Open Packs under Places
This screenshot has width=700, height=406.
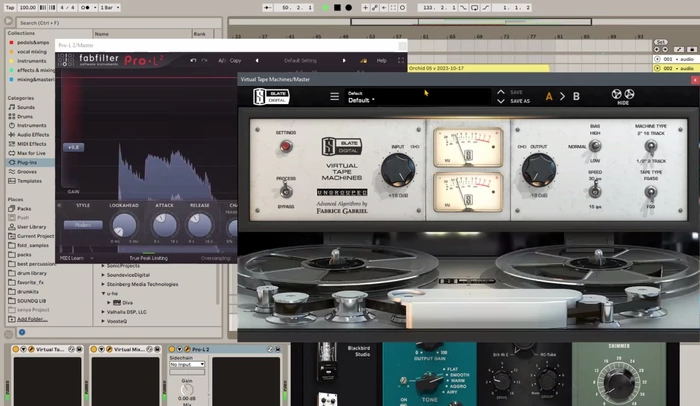[x=24, y=209]
